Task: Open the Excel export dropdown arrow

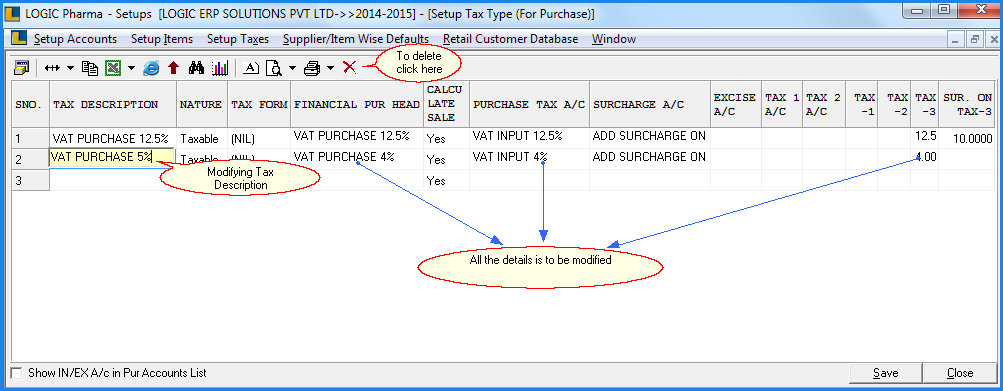Action: pos(131,67)
